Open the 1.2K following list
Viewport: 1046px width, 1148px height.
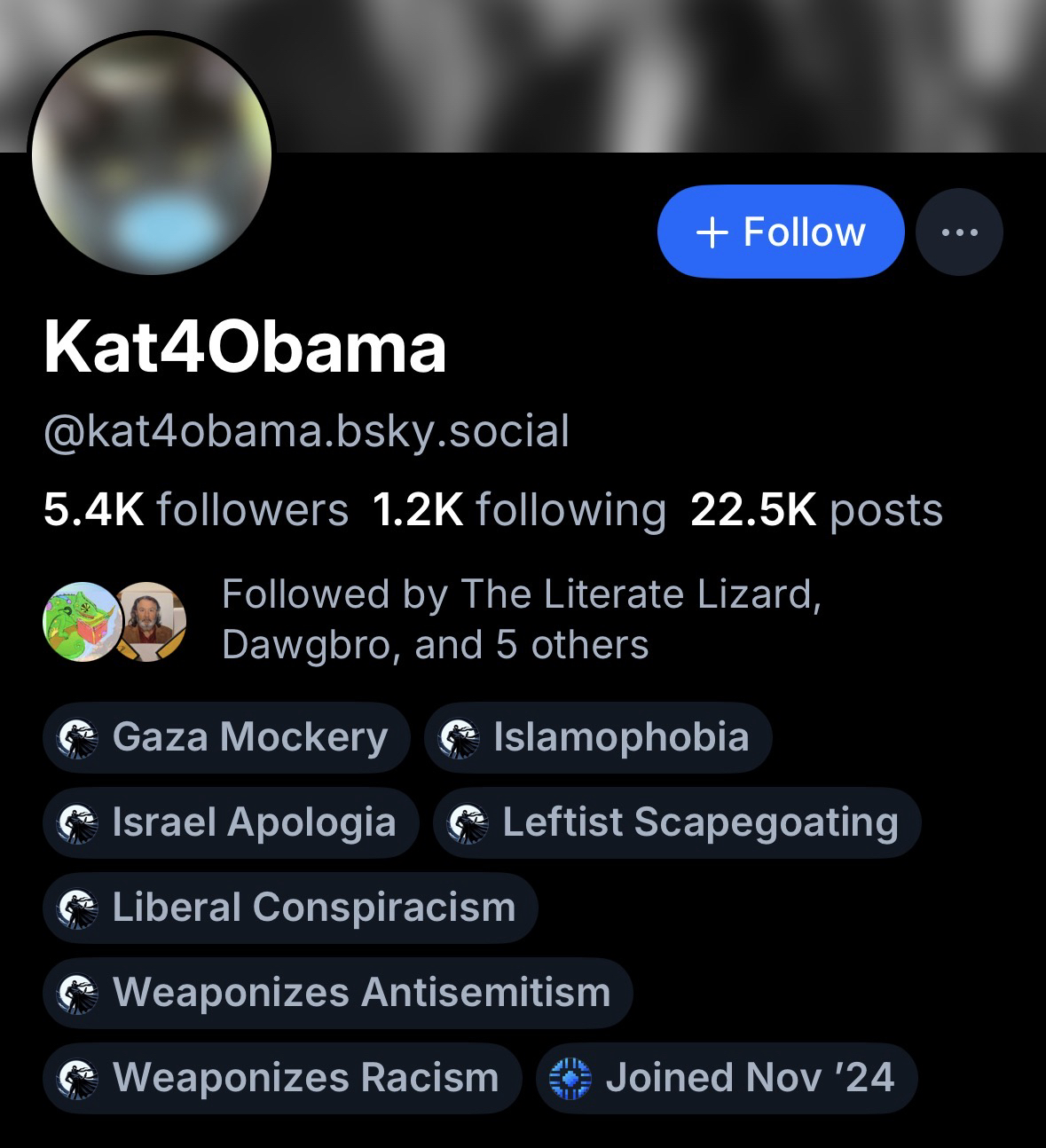tap(519, 510)
